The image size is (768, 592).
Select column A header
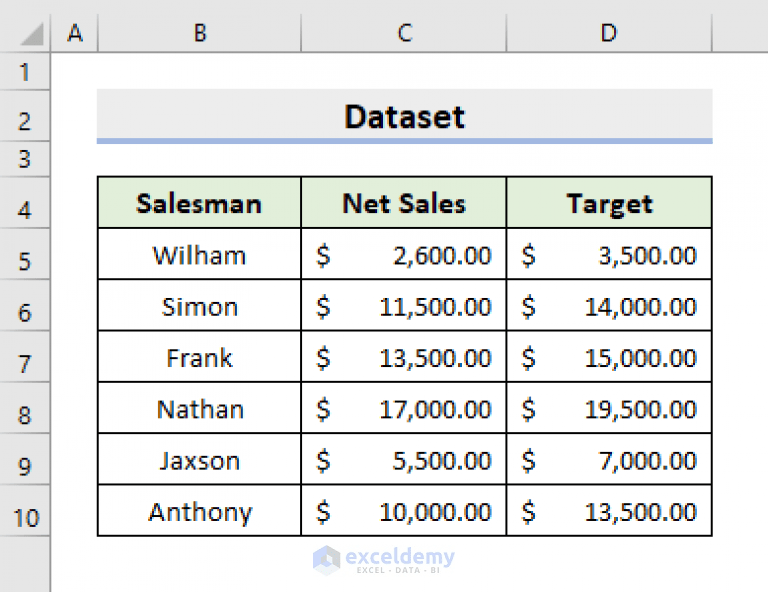74,34
